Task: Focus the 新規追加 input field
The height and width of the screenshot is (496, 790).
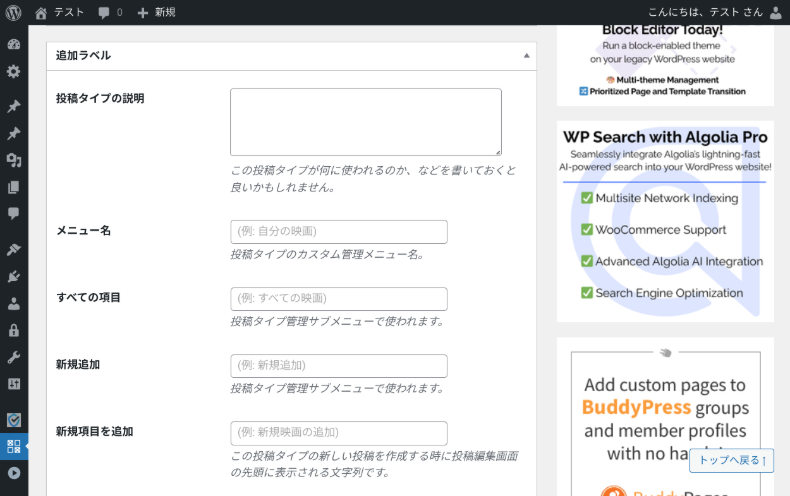Action: tap(339, 366)
